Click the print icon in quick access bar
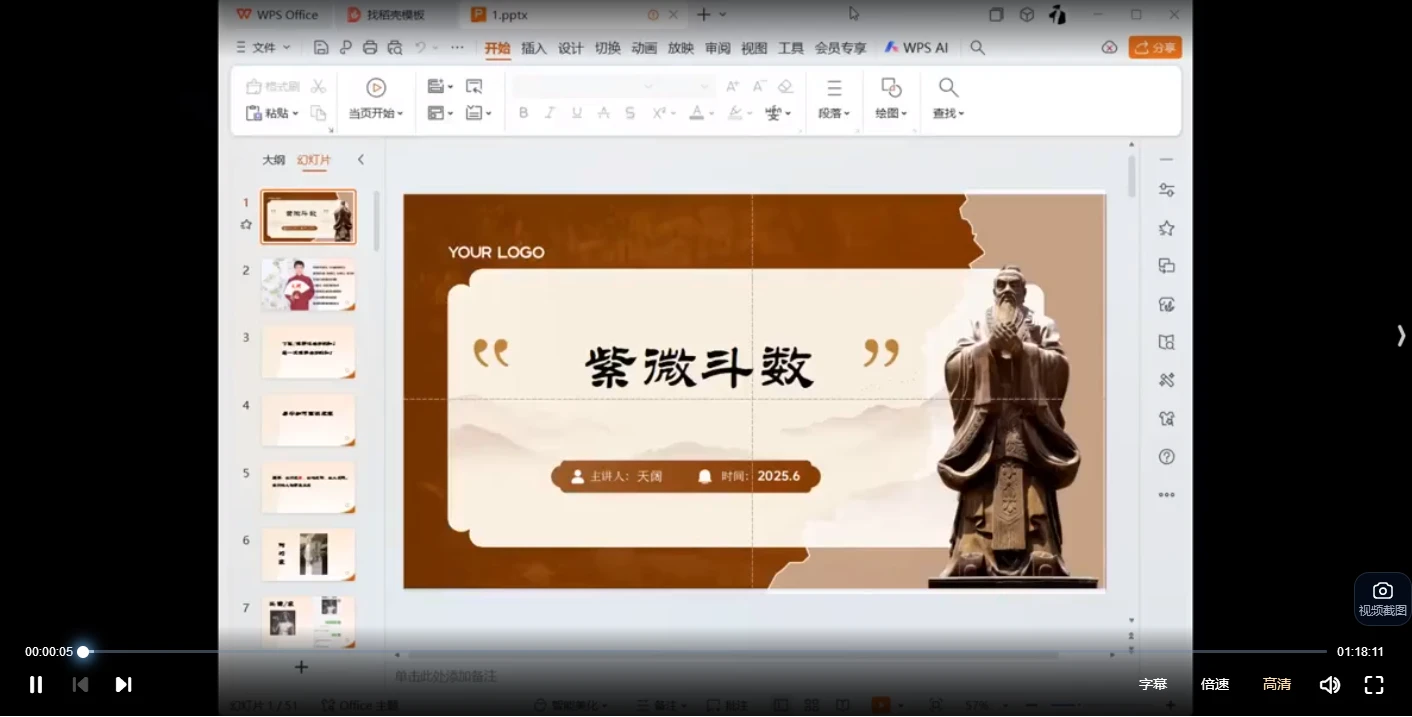This screenshot has width=1412, height=717. (370, 47)
